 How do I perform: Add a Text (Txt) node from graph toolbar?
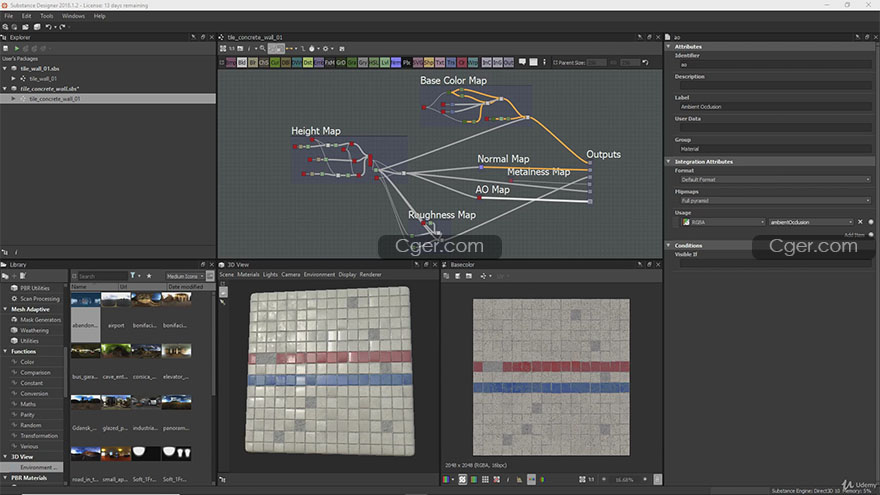[x=440, y=62]
